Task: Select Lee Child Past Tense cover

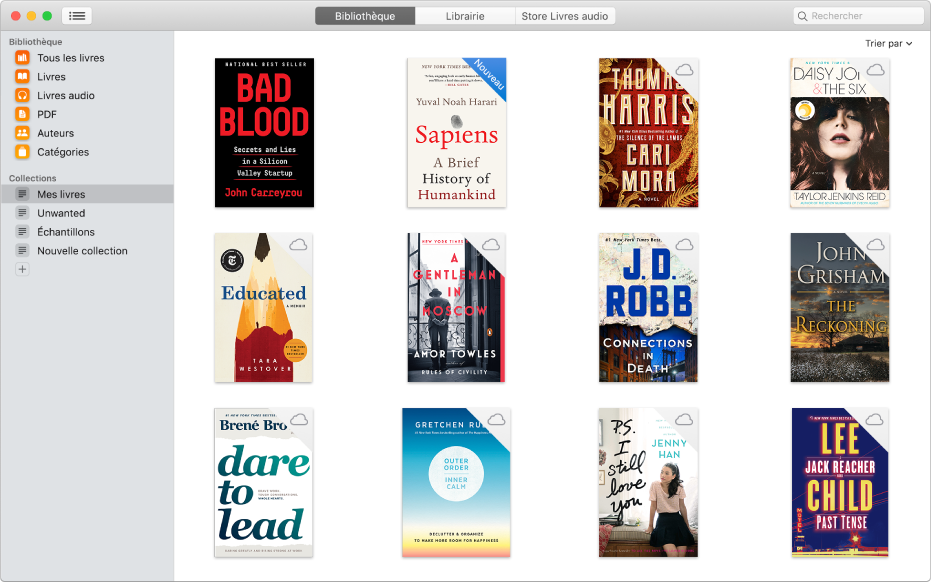Action: point(840,483)
